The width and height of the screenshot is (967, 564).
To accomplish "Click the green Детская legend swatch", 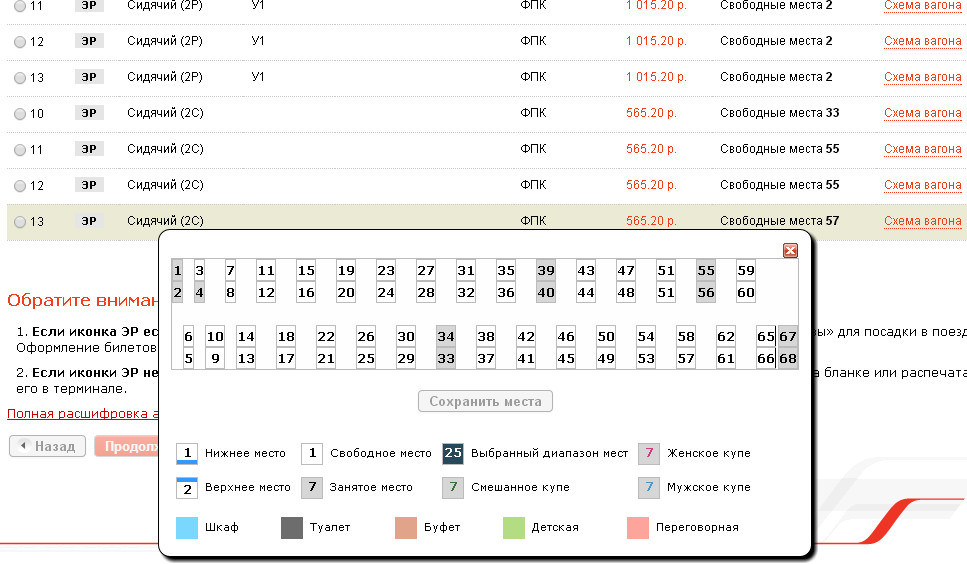I will click(514, 527).
